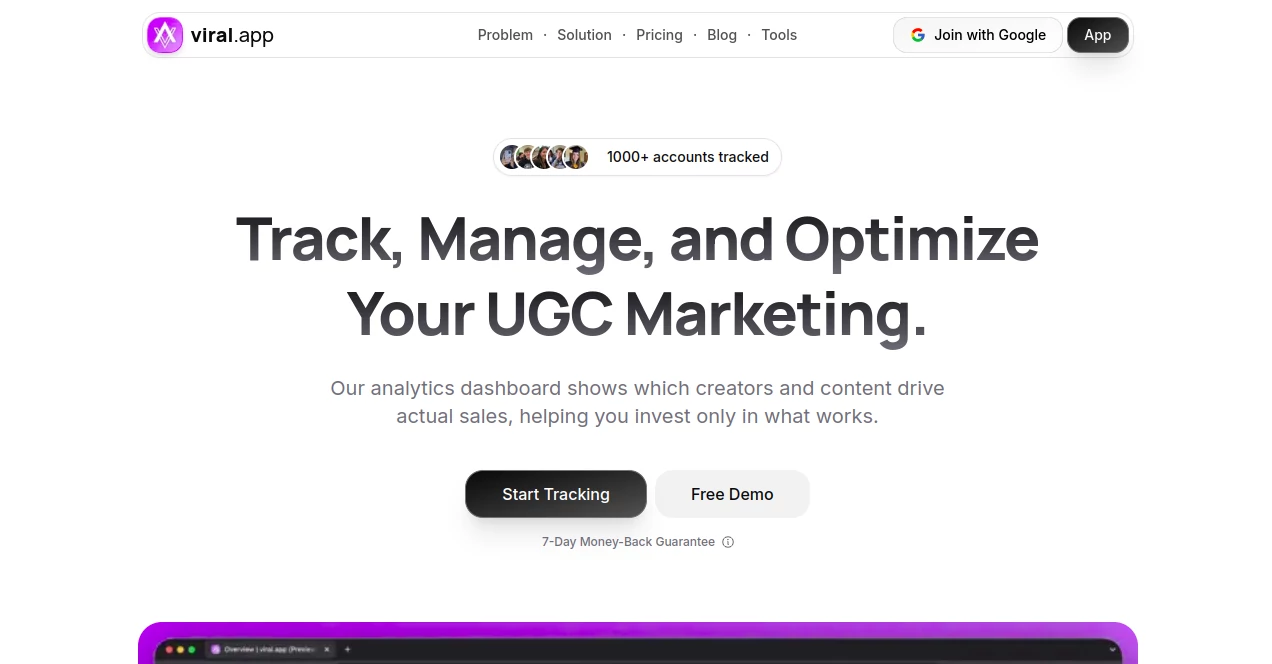The image size is (1272, 664).
Task: Click the Problem navigation link
Action: pos(505,35)
